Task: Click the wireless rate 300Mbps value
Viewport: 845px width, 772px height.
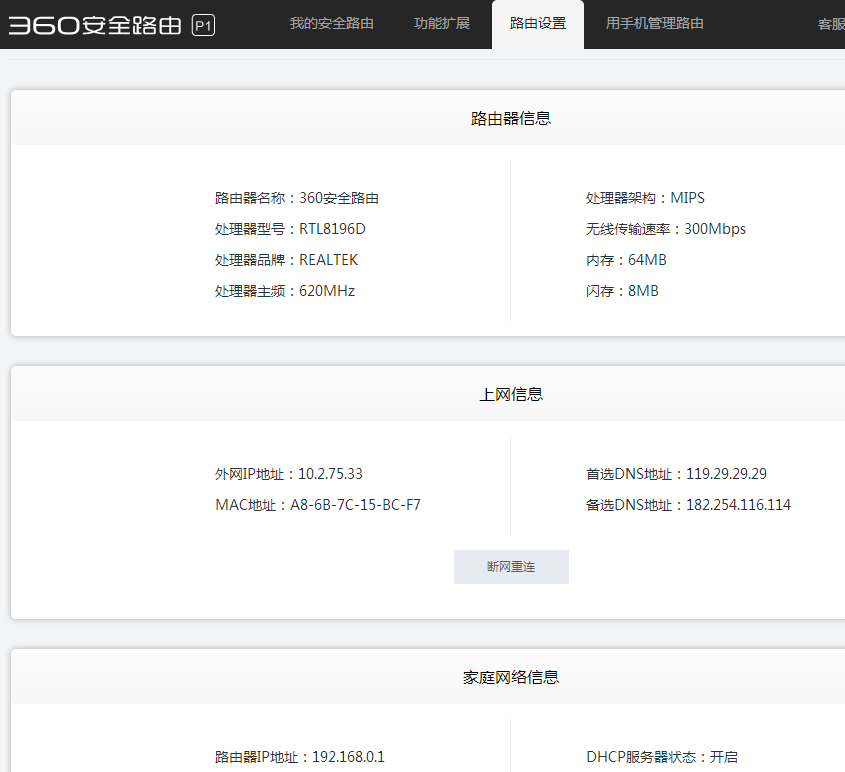Action: (714, 229)
